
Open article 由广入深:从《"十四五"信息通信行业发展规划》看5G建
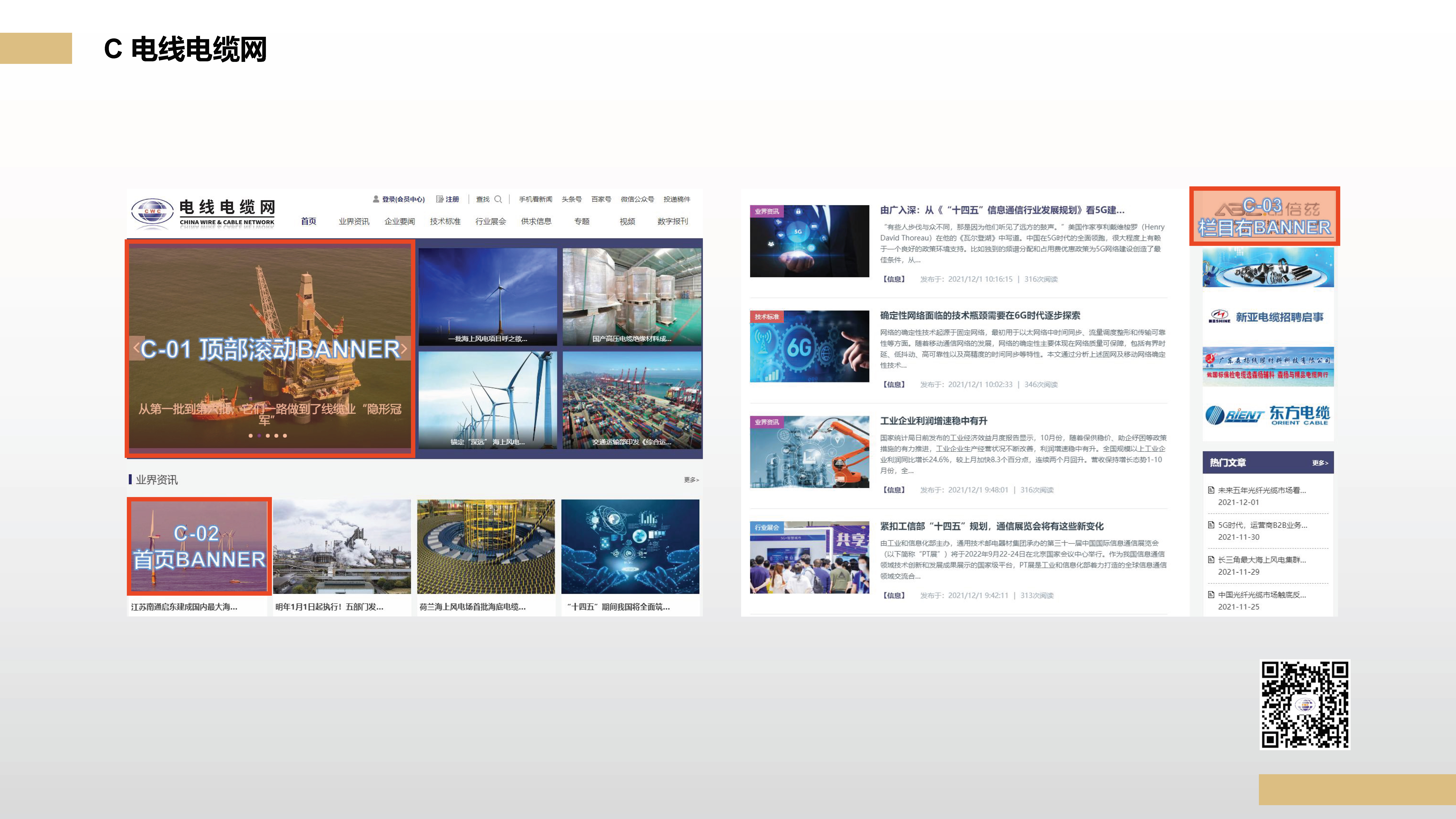coord(1002,210)
